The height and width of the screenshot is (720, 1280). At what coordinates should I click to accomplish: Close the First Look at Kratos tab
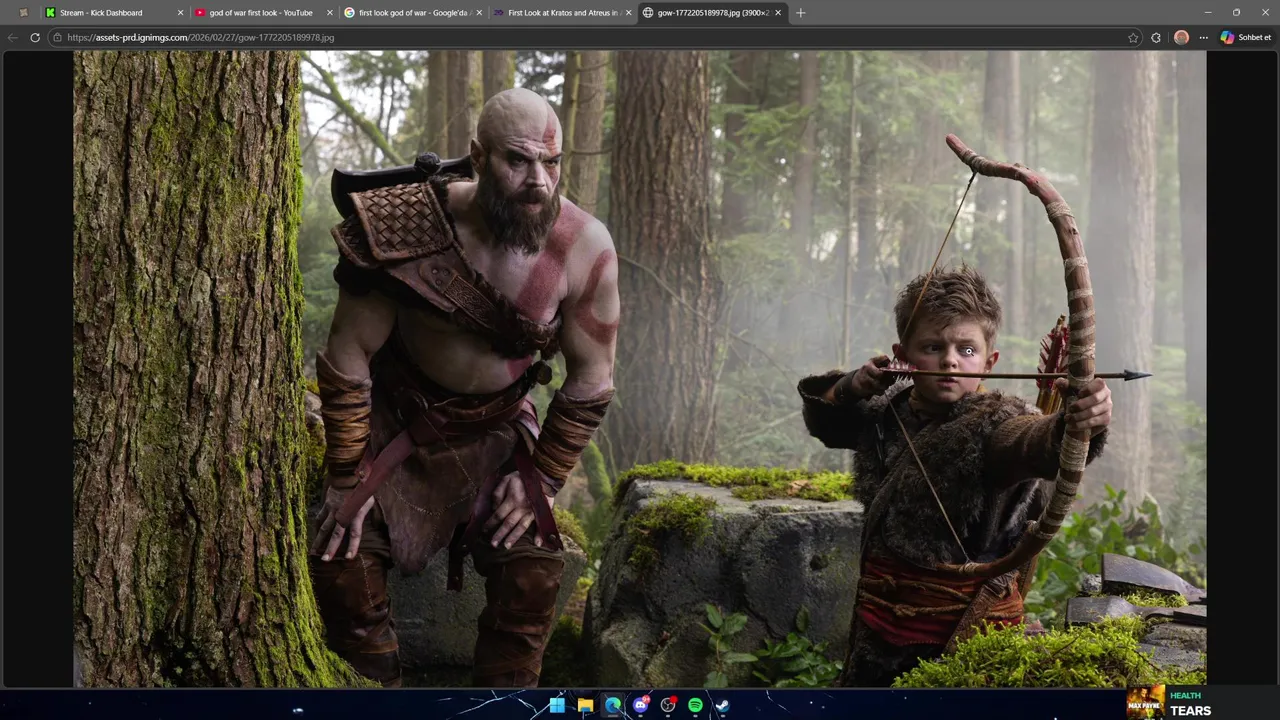click(x=629, y=13)
